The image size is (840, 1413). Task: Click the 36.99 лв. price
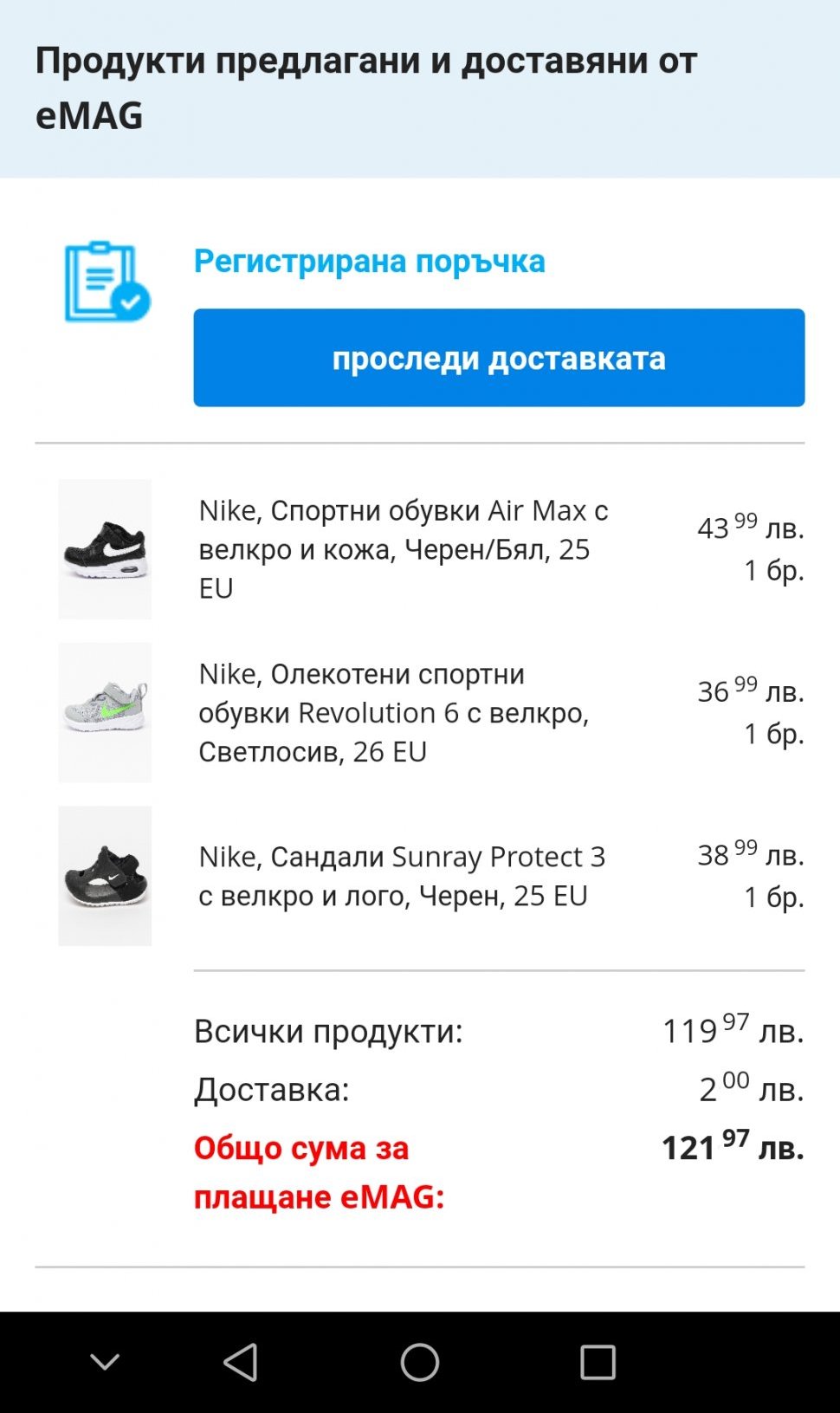point(750,690)
